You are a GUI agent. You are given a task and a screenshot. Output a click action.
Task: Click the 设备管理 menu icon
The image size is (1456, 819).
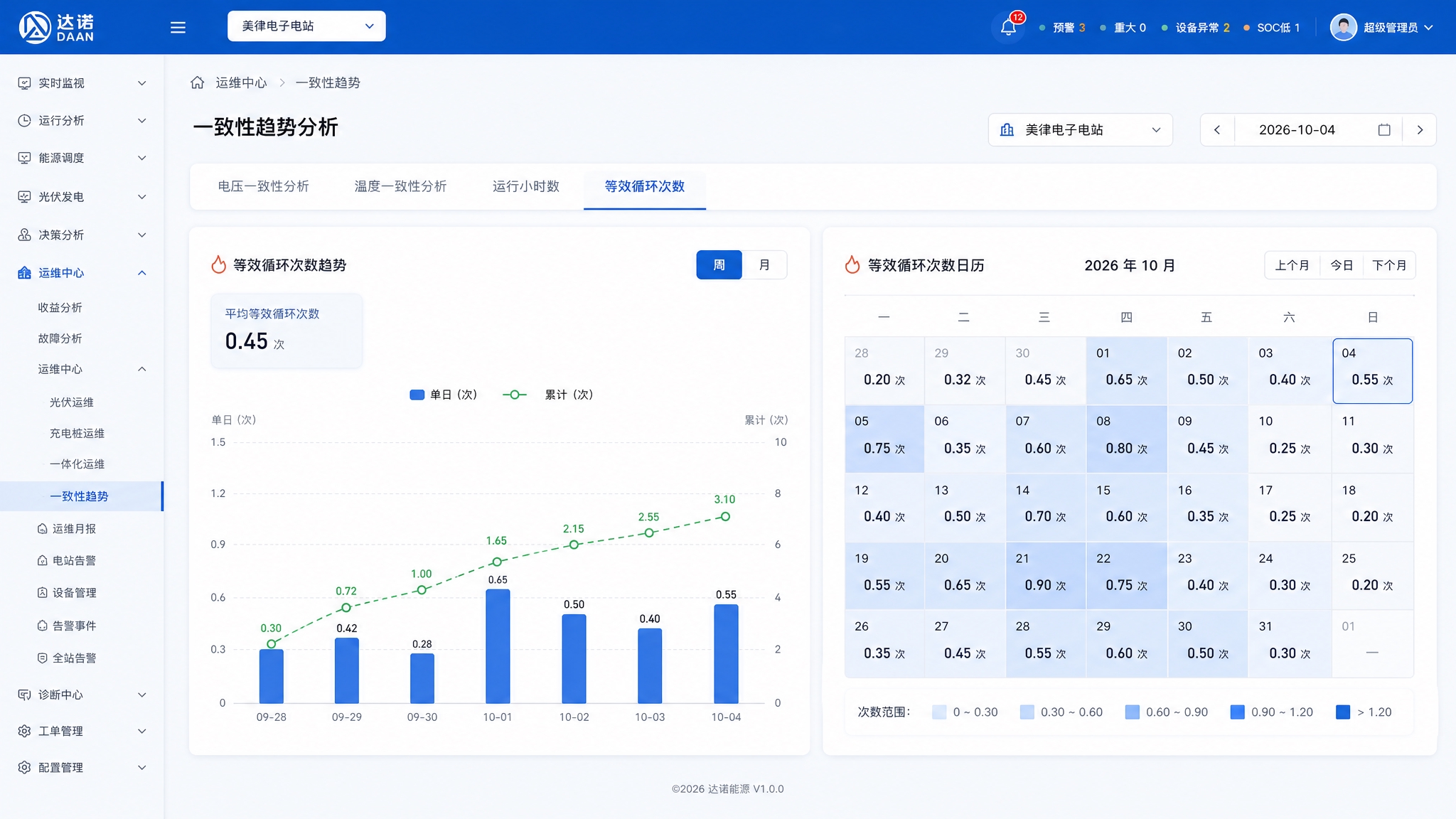[x=43, y=593]
